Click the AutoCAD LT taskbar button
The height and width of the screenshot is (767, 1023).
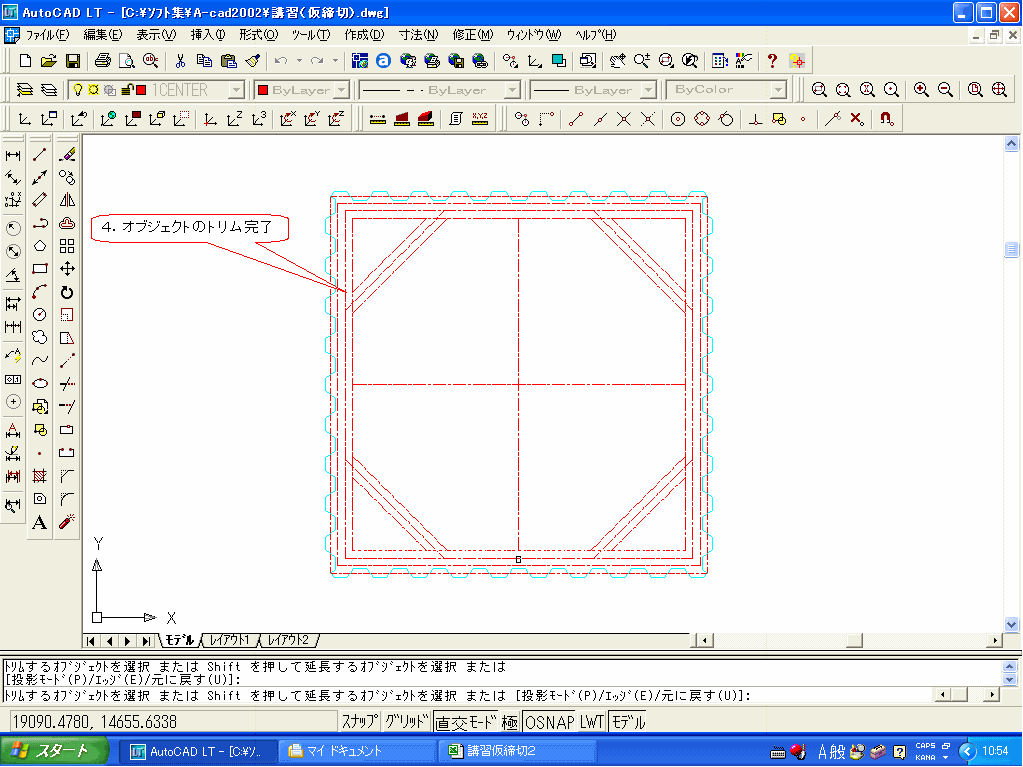(x=198, y=751)
